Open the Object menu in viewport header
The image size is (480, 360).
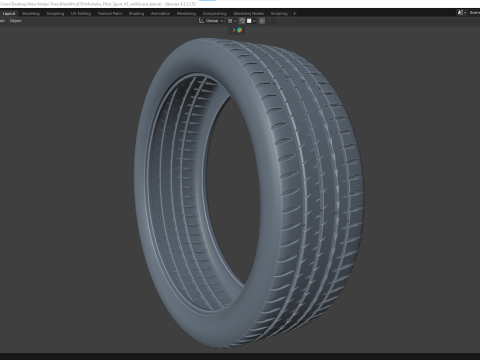pyautogui.click(x=15, y=21)
